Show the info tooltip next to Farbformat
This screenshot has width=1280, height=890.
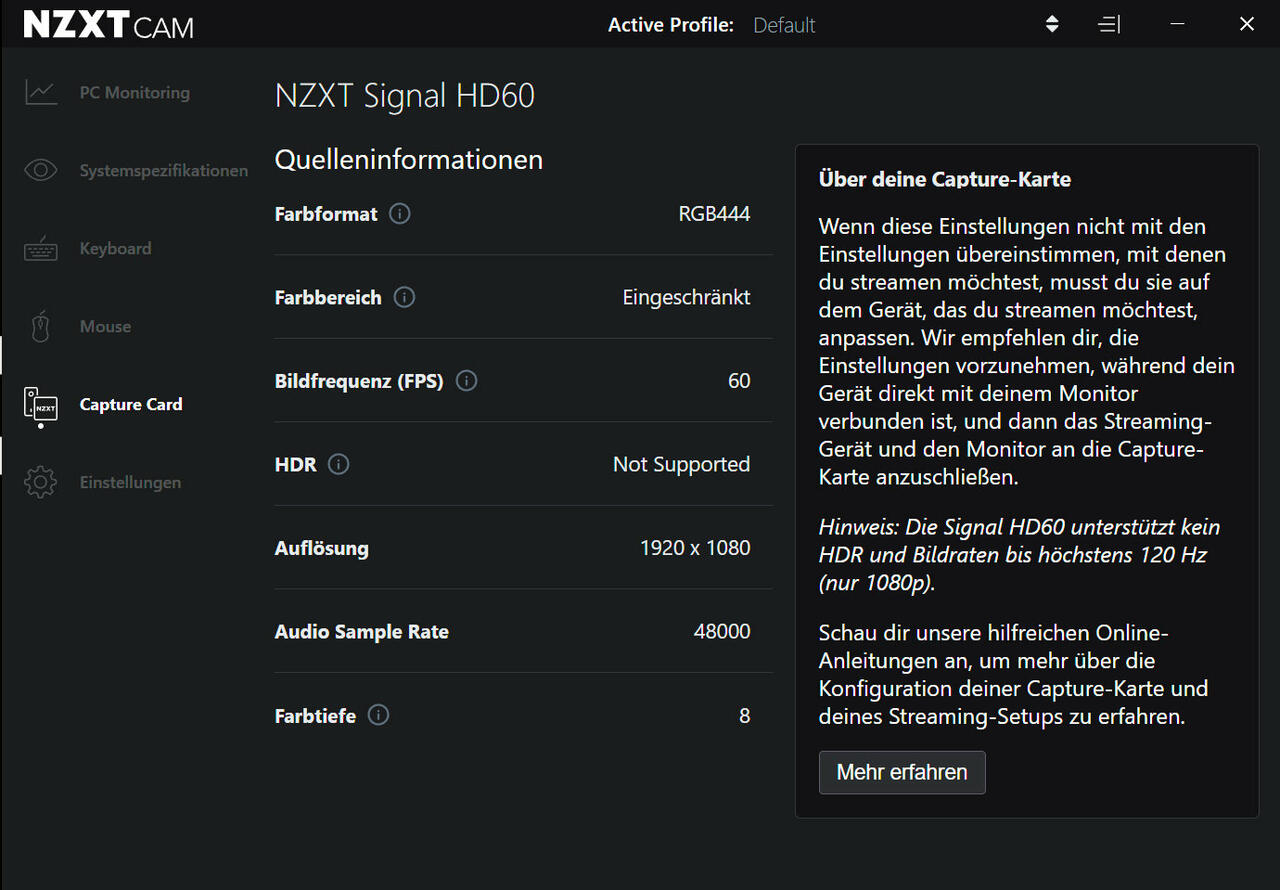tap(400, 213)
